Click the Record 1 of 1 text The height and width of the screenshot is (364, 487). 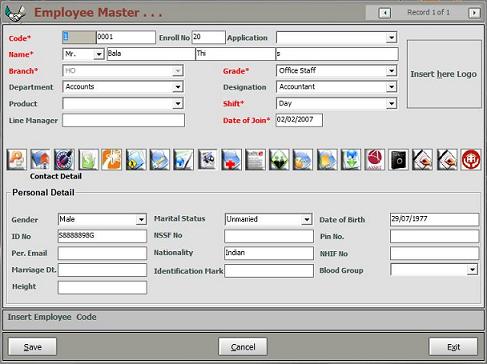pos(428,12)
